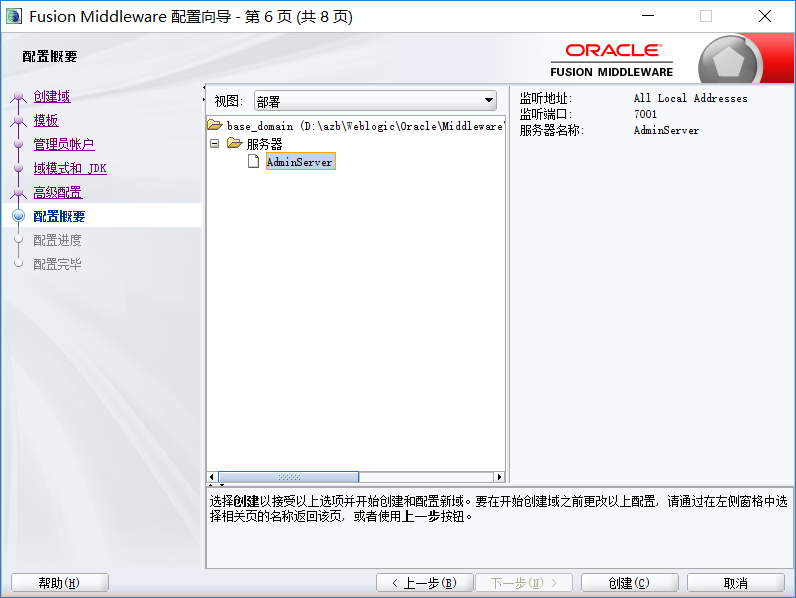Click the left arrow of horizontal scrollbar

coord(212,477)
